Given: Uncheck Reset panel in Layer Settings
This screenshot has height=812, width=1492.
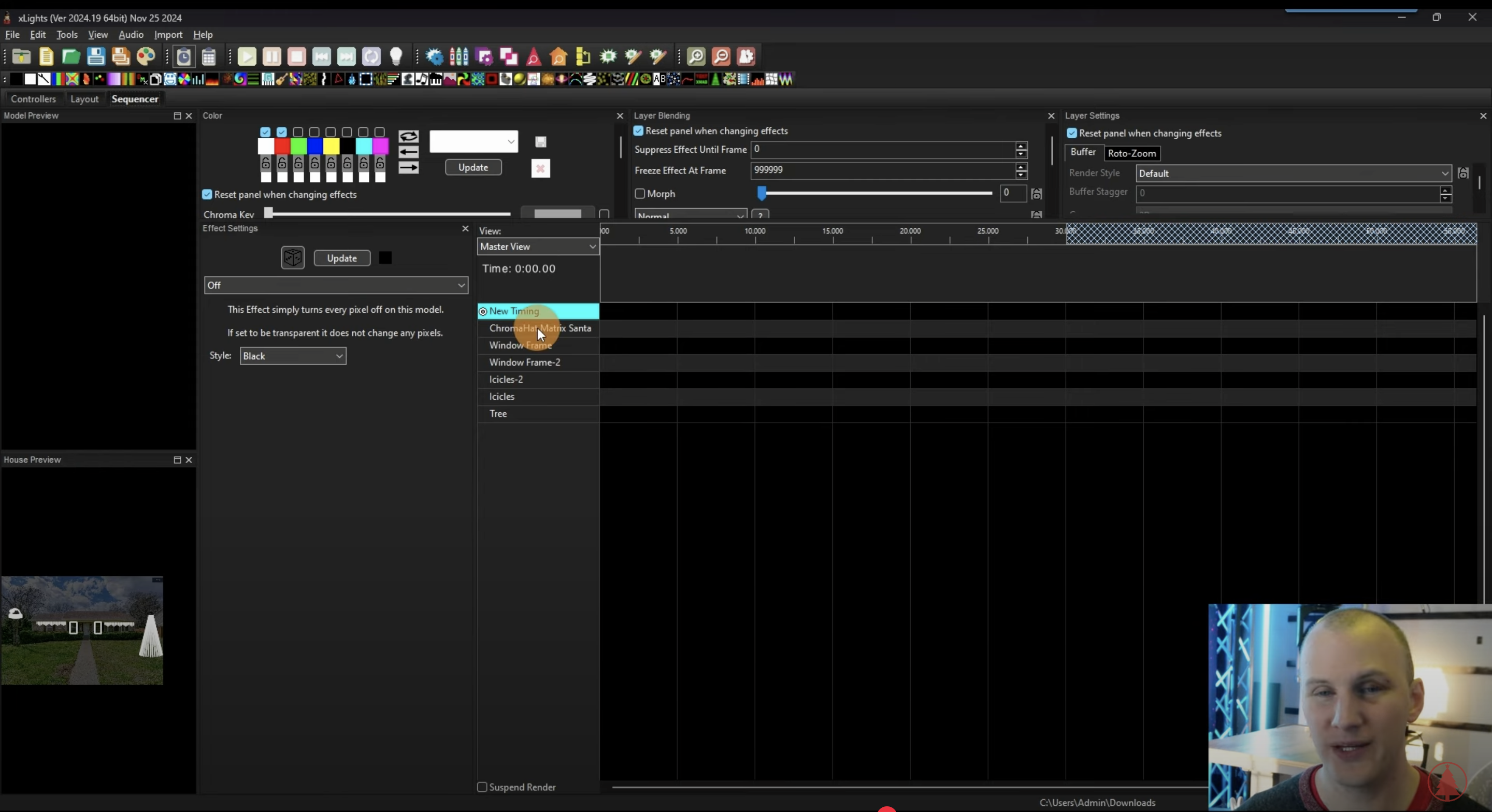Looking at the screenshot, I should (x=1072, y=133).
